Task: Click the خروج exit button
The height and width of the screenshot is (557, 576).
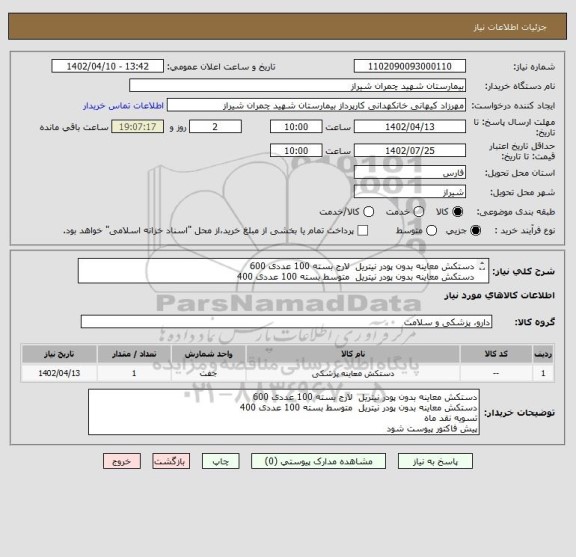Action: pyautogui.click(x=122, y=461)
